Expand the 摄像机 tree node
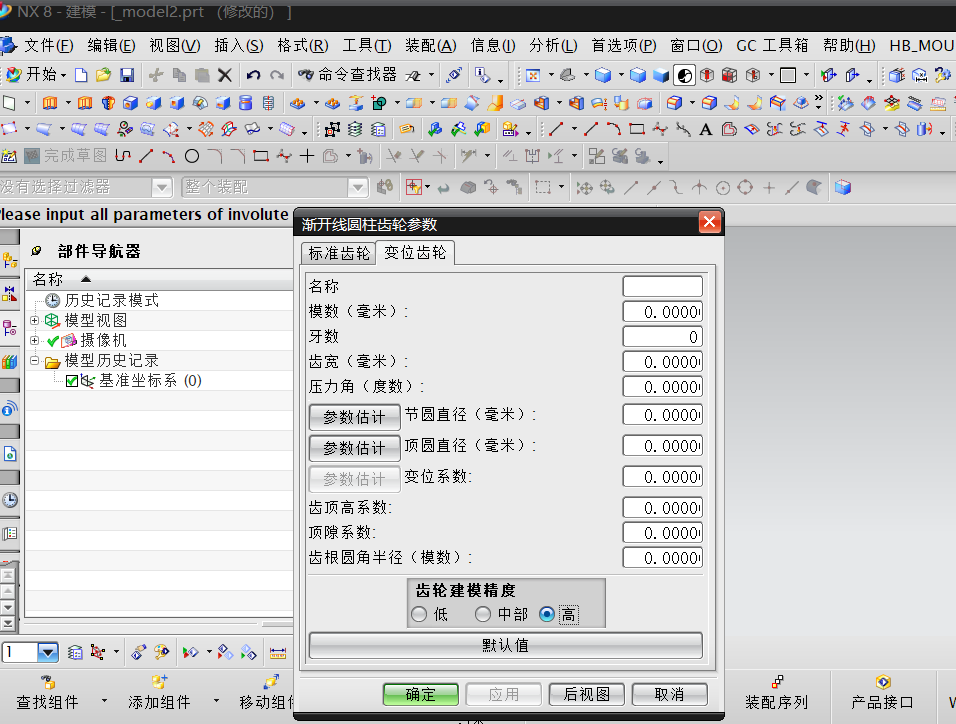 point(35,340)
